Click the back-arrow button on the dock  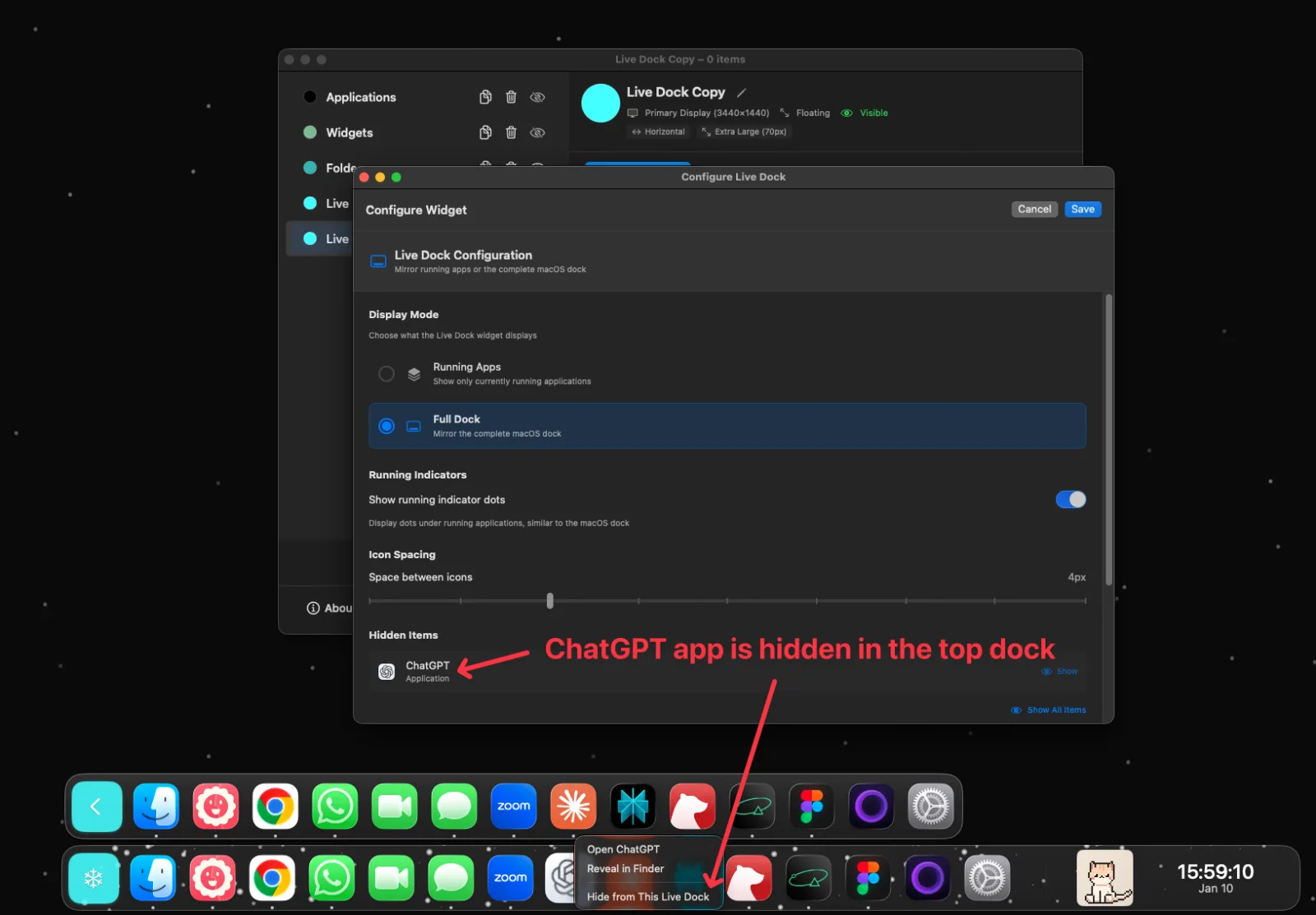96,807
